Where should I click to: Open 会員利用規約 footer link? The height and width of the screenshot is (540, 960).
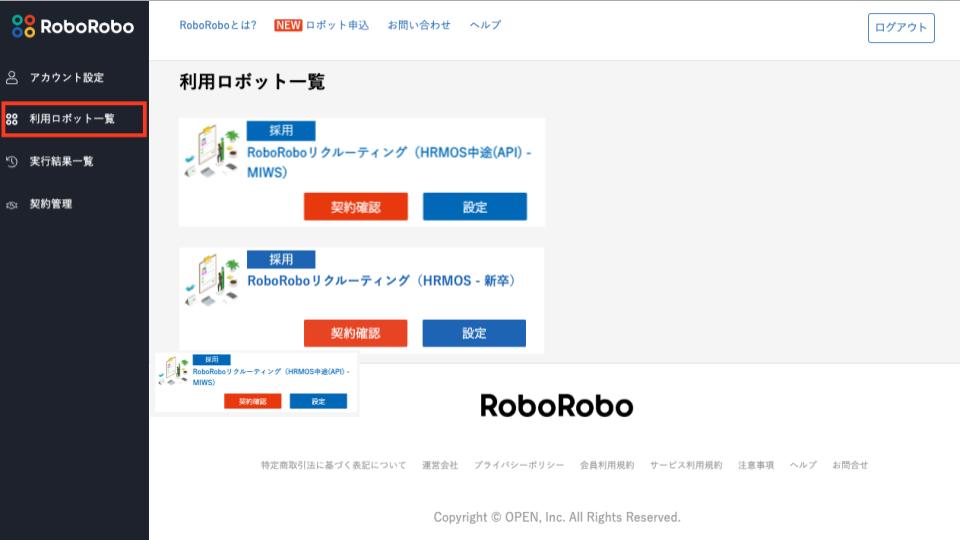click(607, 465)
